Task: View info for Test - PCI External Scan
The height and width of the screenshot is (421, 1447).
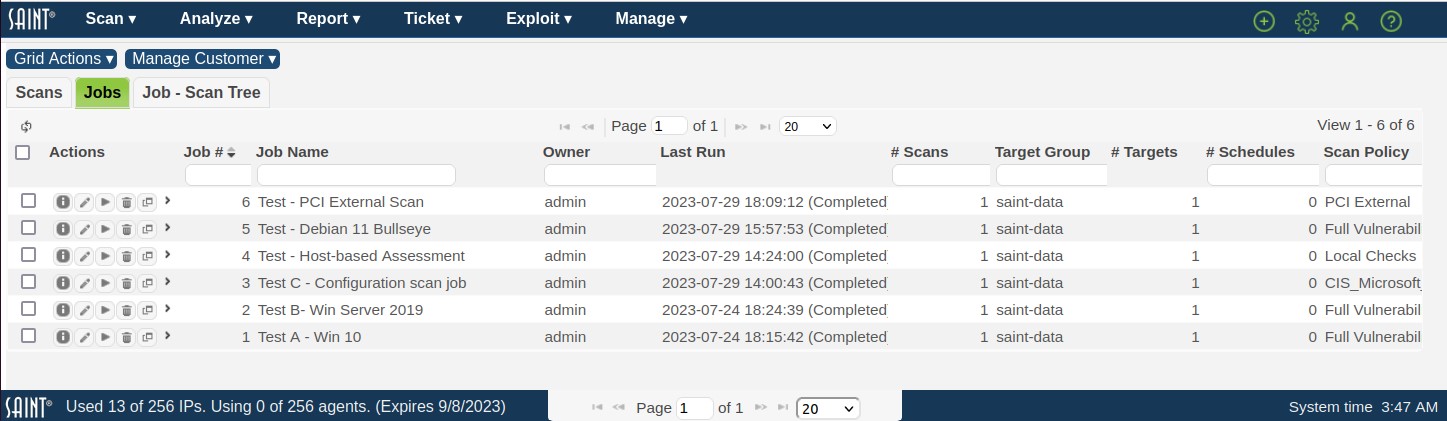Action: click(x=62, y=202)
